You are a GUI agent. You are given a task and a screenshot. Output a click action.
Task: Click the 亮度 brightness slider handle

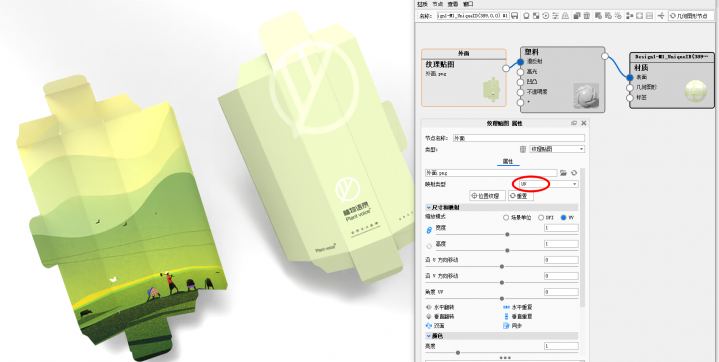click(458, 352)
